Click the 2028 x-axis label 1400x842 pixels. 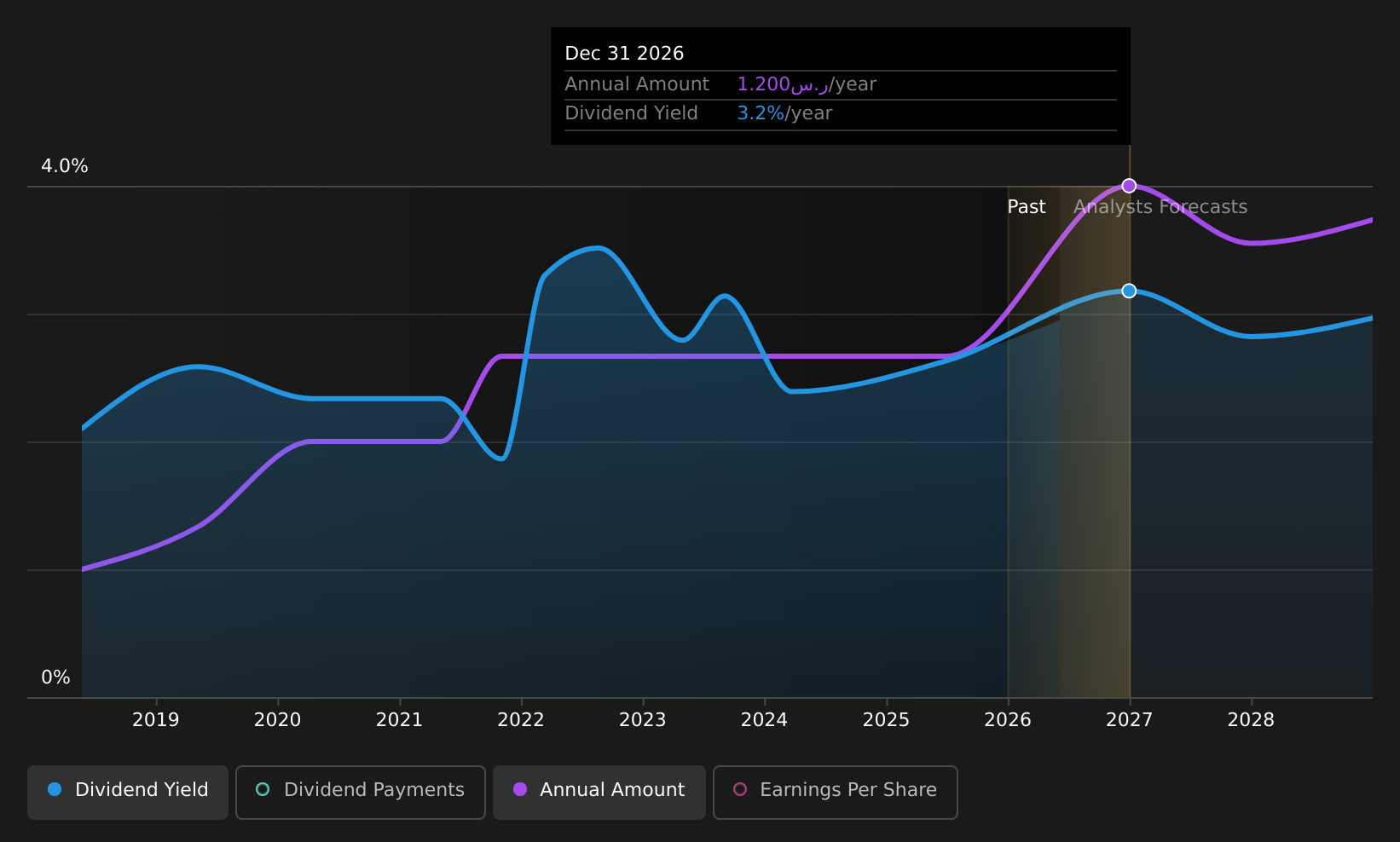tap(1251, 720)
